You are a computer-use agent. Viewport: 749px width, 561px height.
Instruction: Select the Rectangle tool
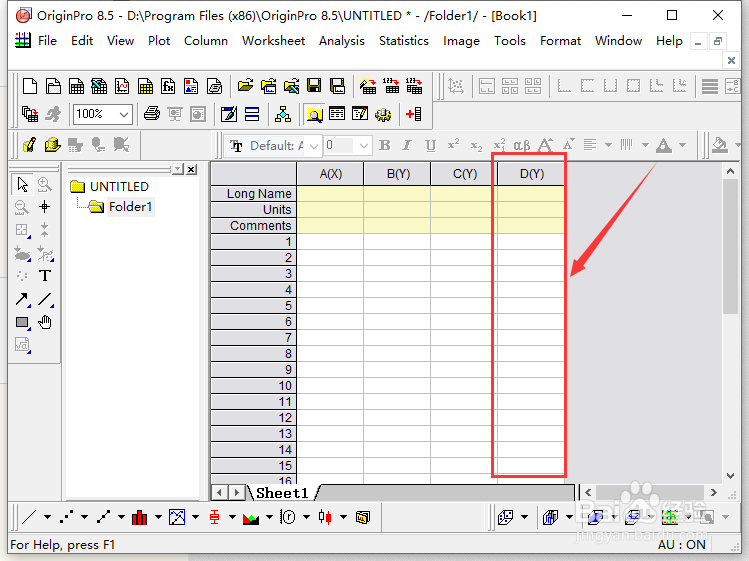[x=22, y=322]
